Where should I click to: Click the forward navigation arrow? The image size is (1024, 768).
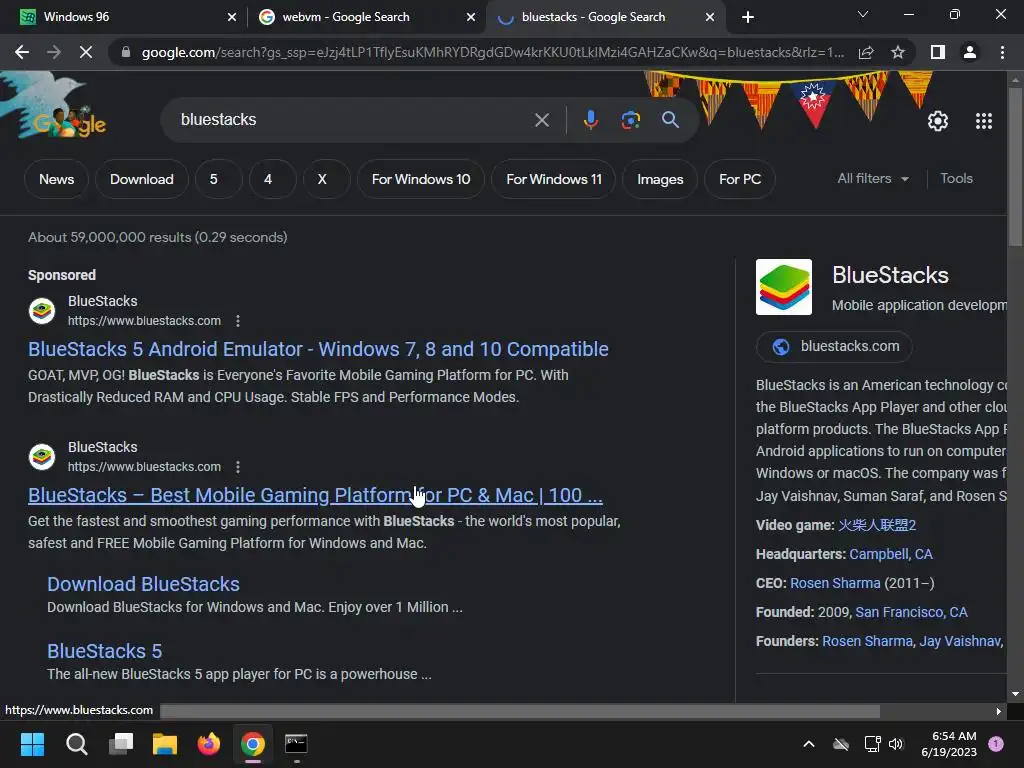tap(54, 52)
